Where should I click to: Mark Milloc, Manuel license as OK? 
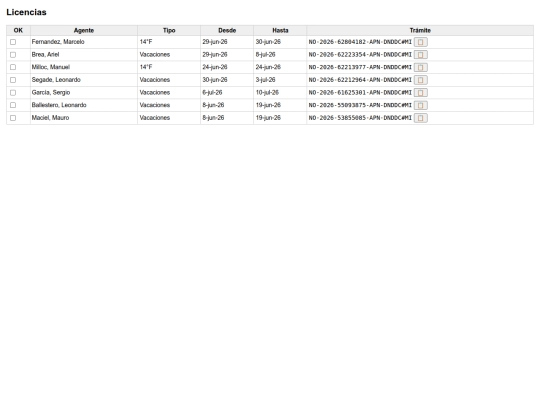click(13, 67)
